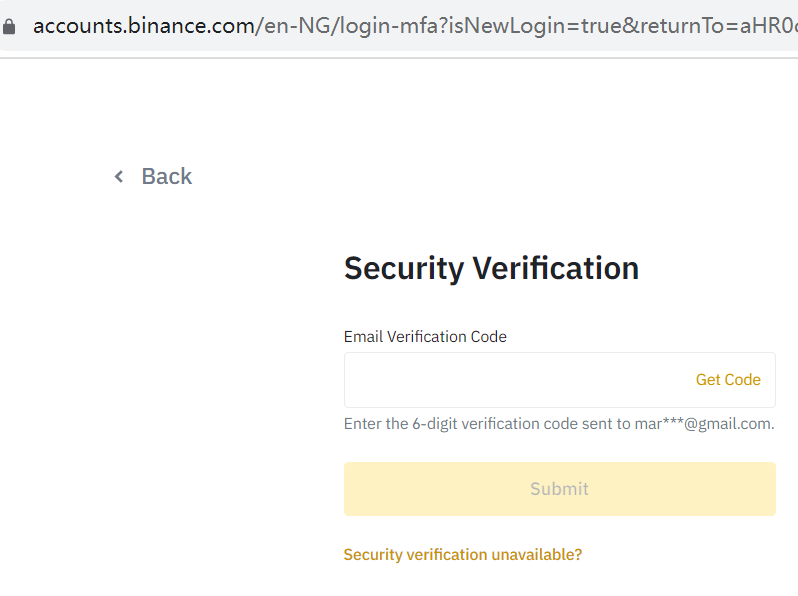The image size is (798, 596).
Task: Request a code with Get Code
Action: click(728, 380)
